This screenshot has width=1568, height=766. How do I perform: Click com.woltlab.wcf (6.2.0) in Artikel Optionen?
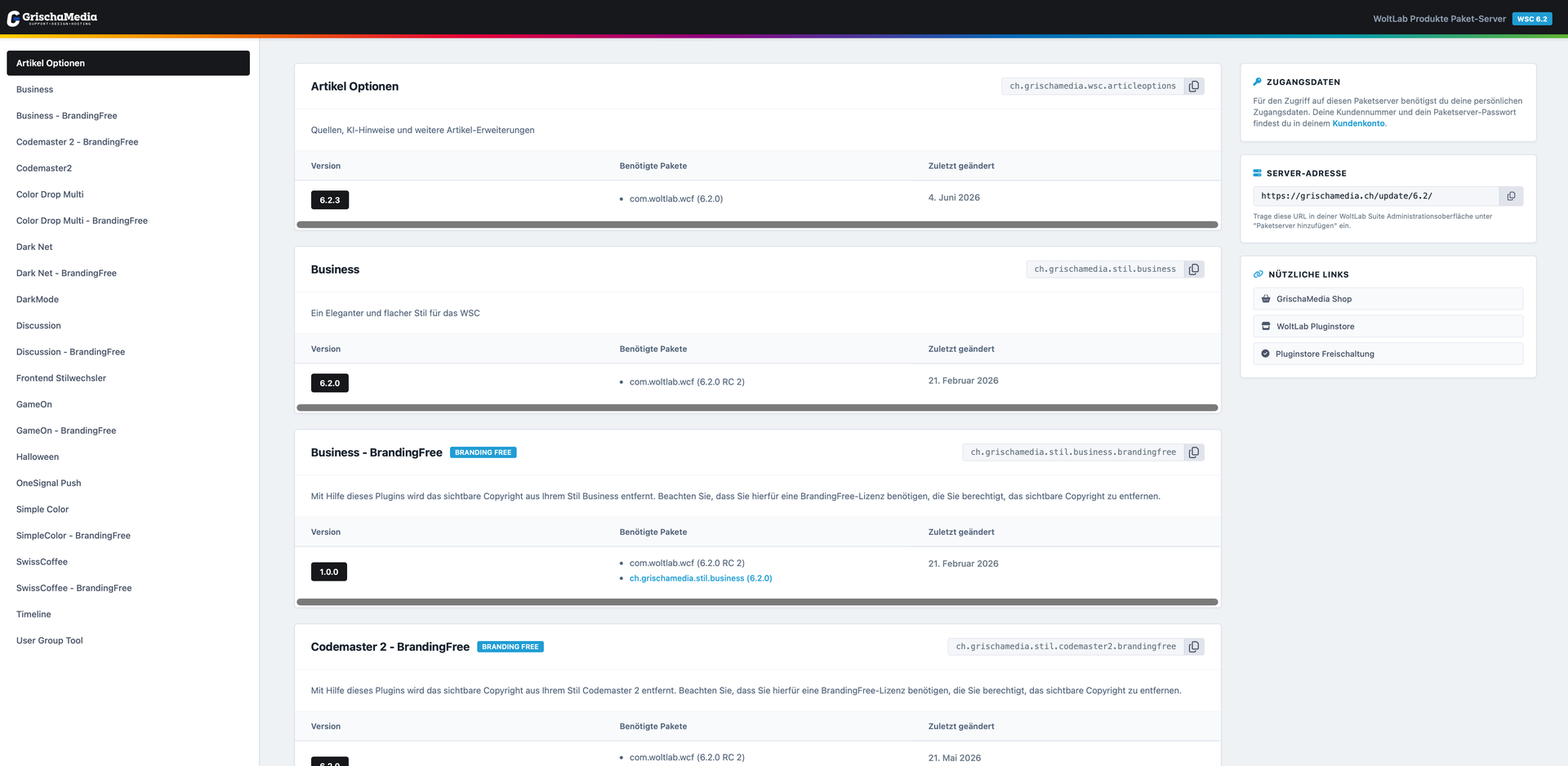click(676, 198)
